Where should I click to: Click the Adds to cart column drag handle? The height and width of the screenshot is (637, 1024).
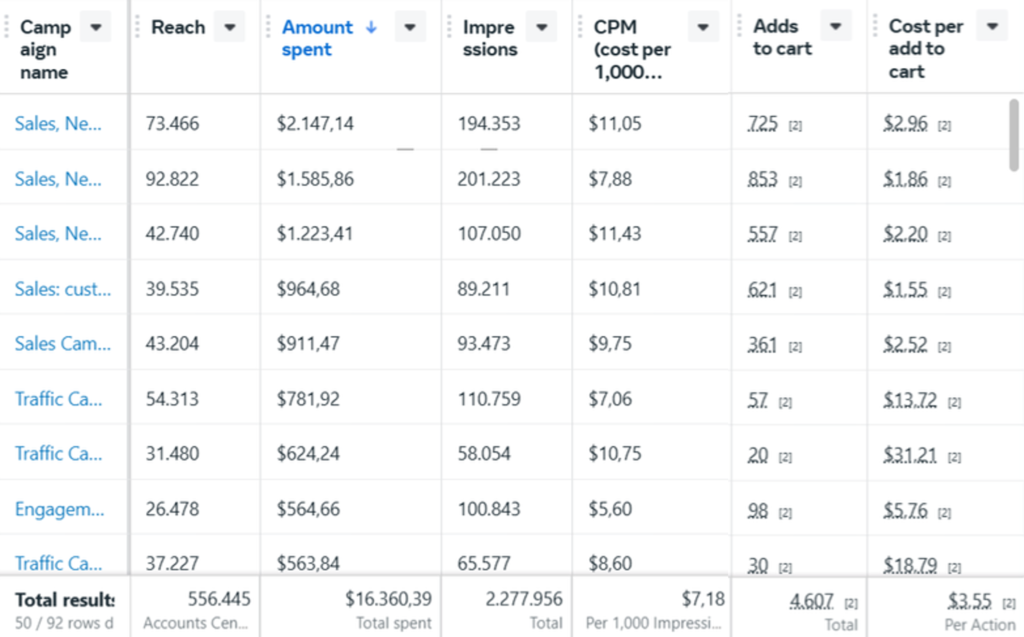pyautogui.click(x=742, y=27)
